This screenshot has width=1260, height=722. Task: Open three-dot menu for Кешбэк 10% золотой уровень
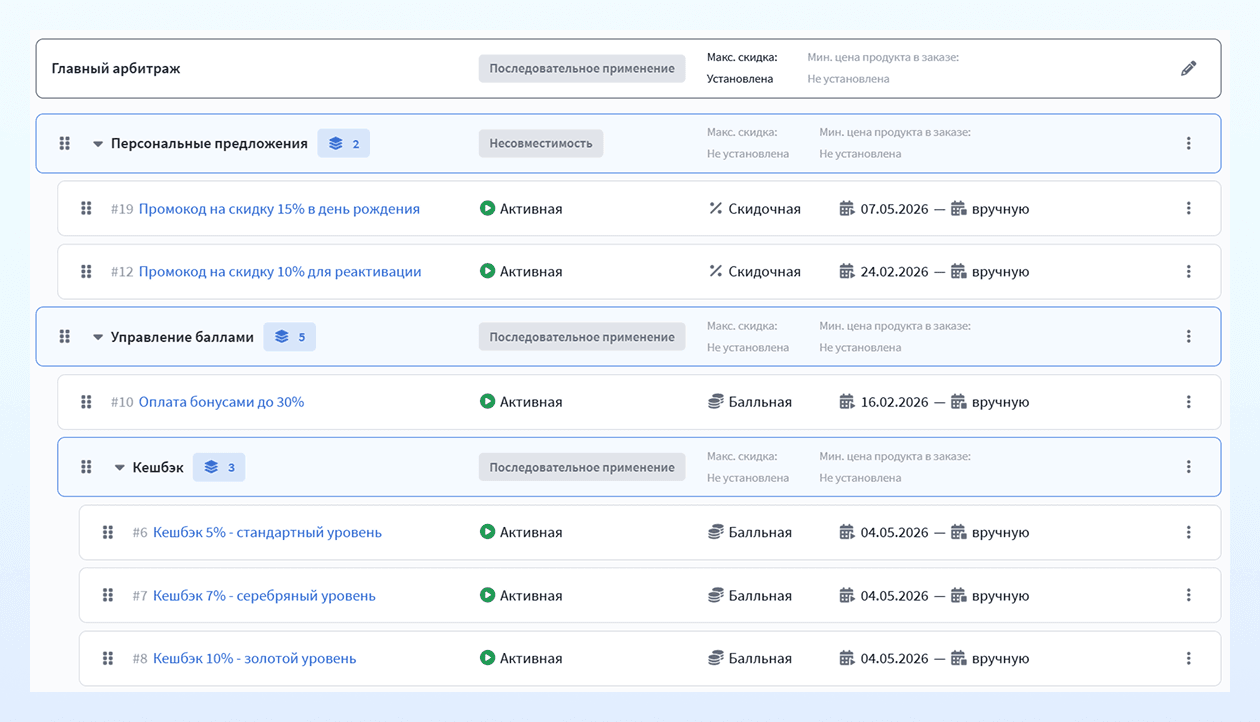pos(1188,658)
